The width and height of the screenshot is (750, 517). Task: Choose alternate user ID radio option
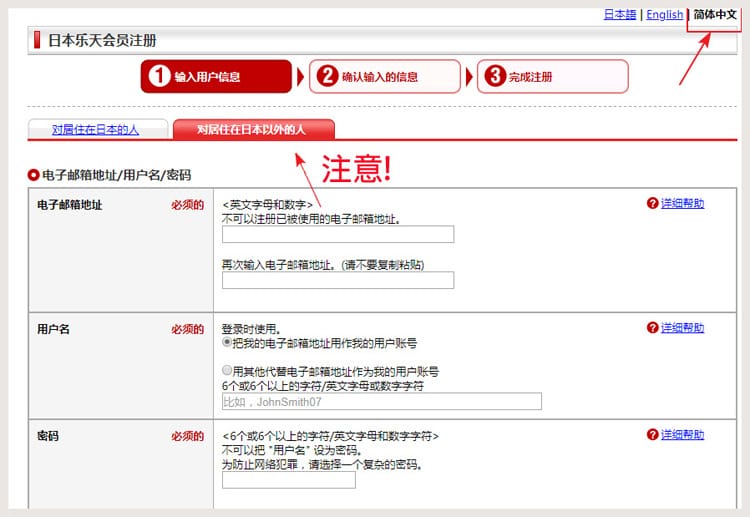227,371
